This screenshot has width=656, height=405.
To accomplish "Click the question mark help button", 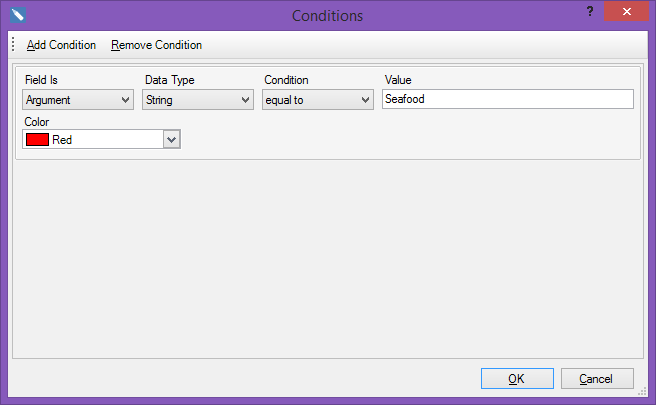I will (590, 11).
